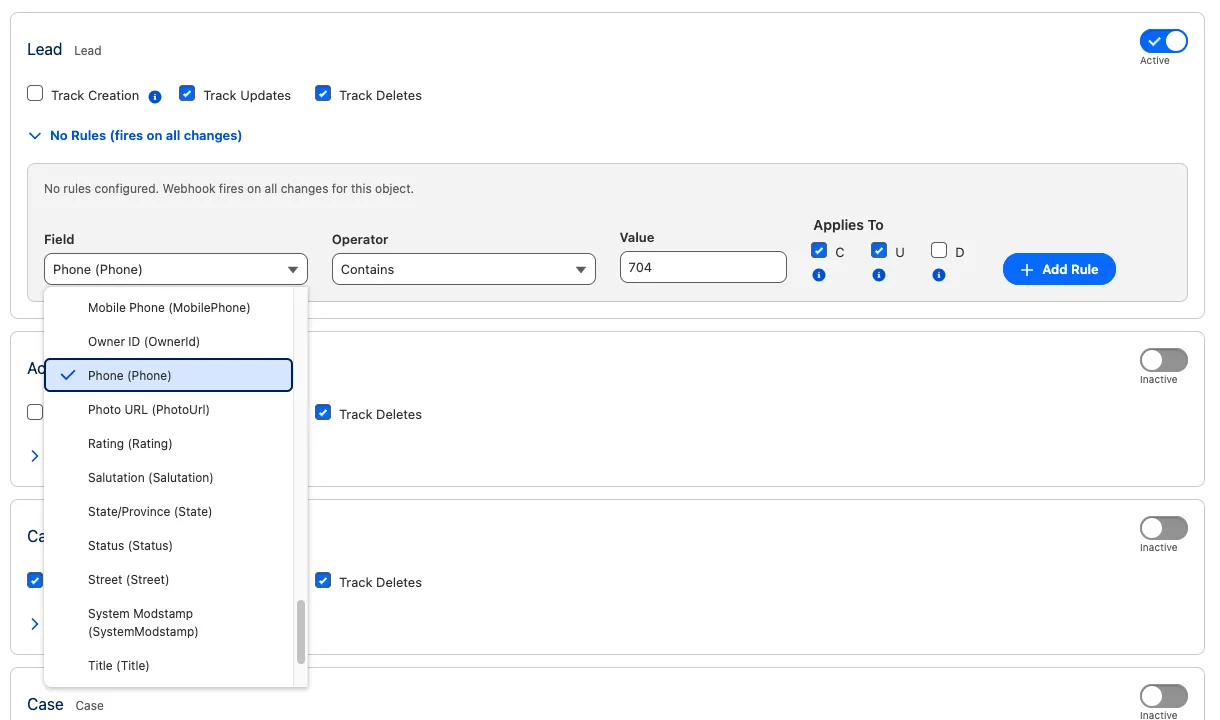Click the info icon under the U checkbox
Screen dimensions: 1220x720
click(879, 275)
